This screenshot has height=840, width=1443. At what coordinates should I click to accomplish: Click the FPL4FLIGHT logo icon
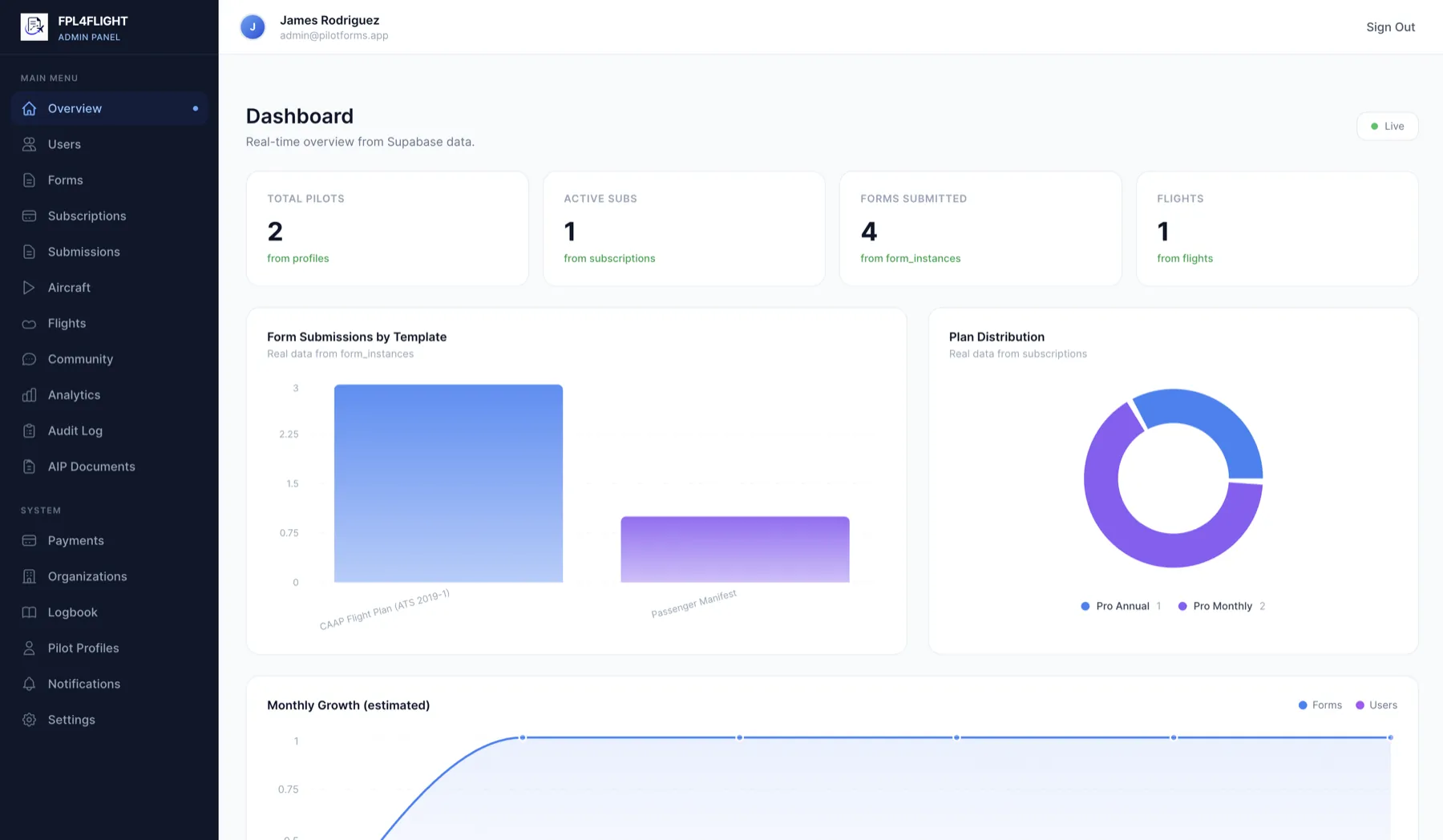pos(34,27)
